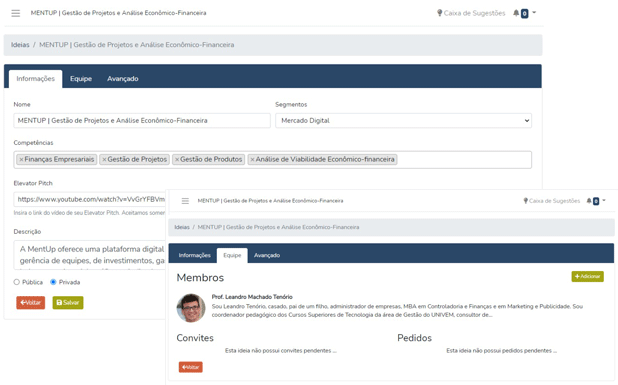The width and height of the screenshot is (618, 385).
Task: Click the Convites heading
Action: pyautogui.click(x=195, y=338)
